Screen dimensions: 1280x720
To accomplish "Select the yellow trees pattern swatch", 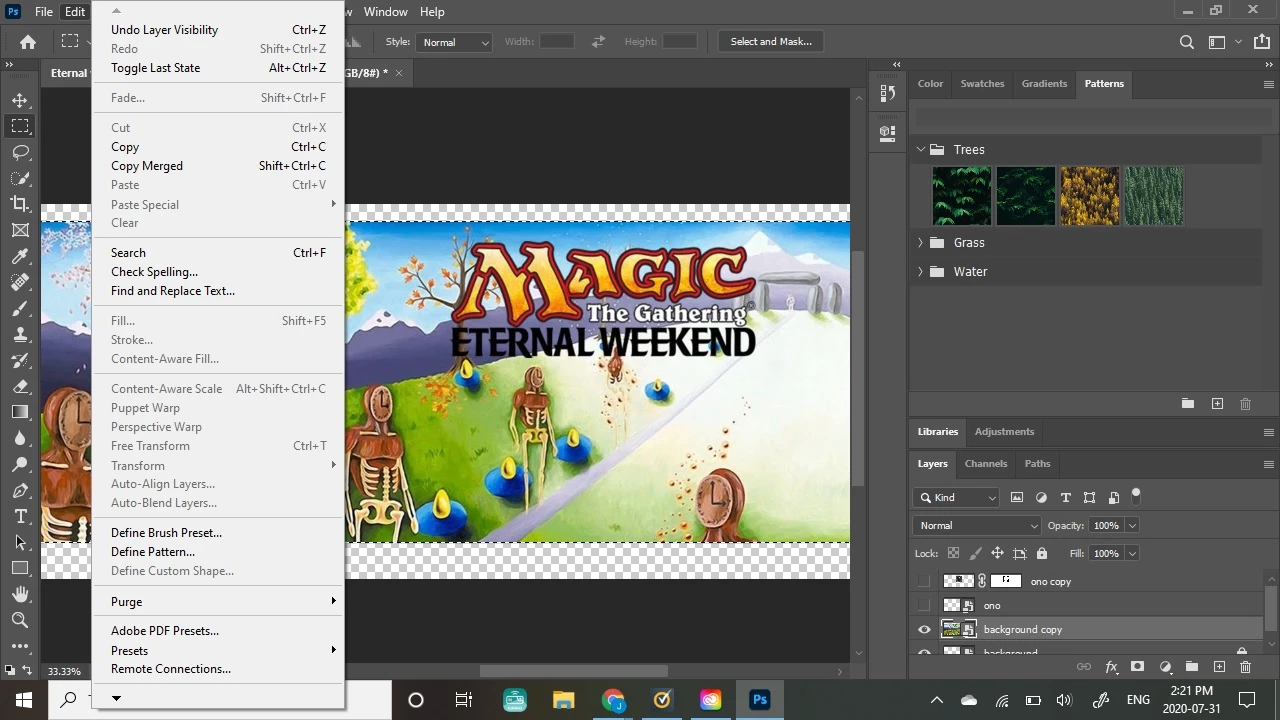I will coord(1090,196).
